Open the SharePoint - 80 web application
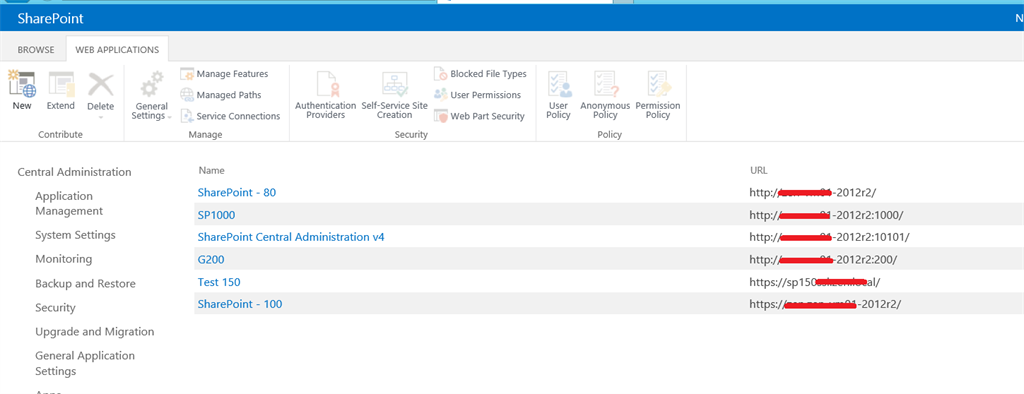1024x394 pixels. coord(241,193)
